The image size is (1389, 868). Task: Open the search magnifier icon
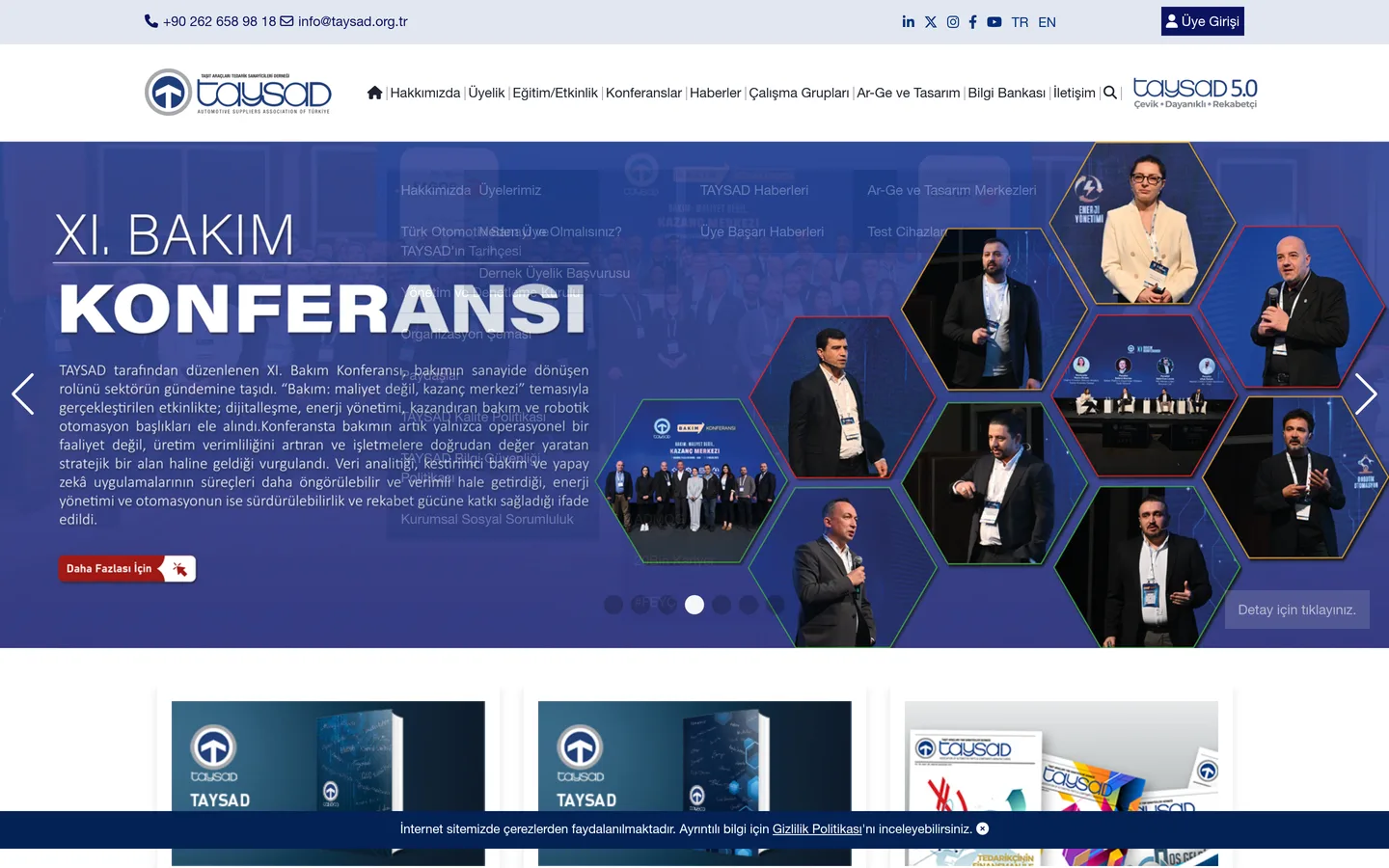tap(1110, 93)
